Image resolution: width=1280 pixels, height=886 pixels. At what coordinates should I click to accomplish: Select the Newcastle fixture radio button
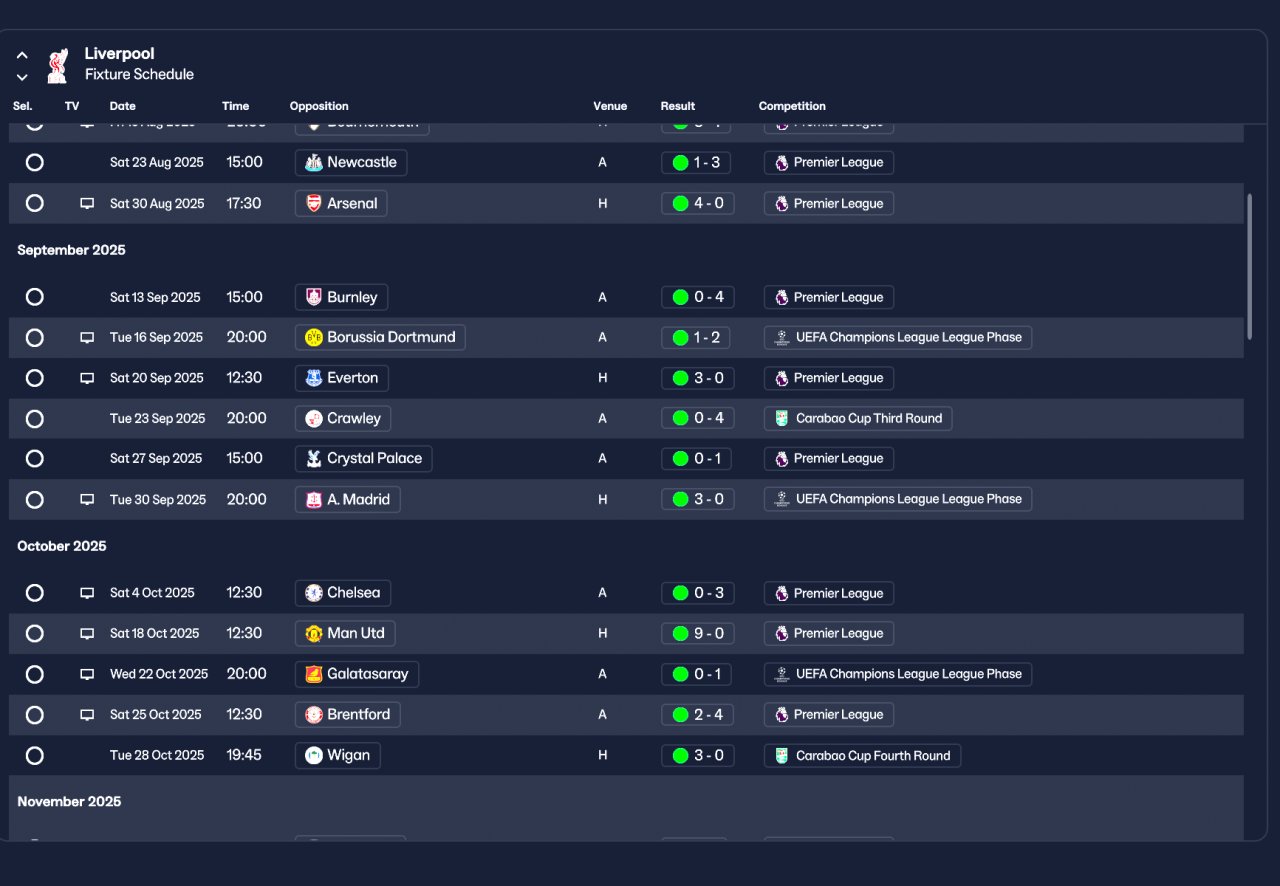[35, 162]
